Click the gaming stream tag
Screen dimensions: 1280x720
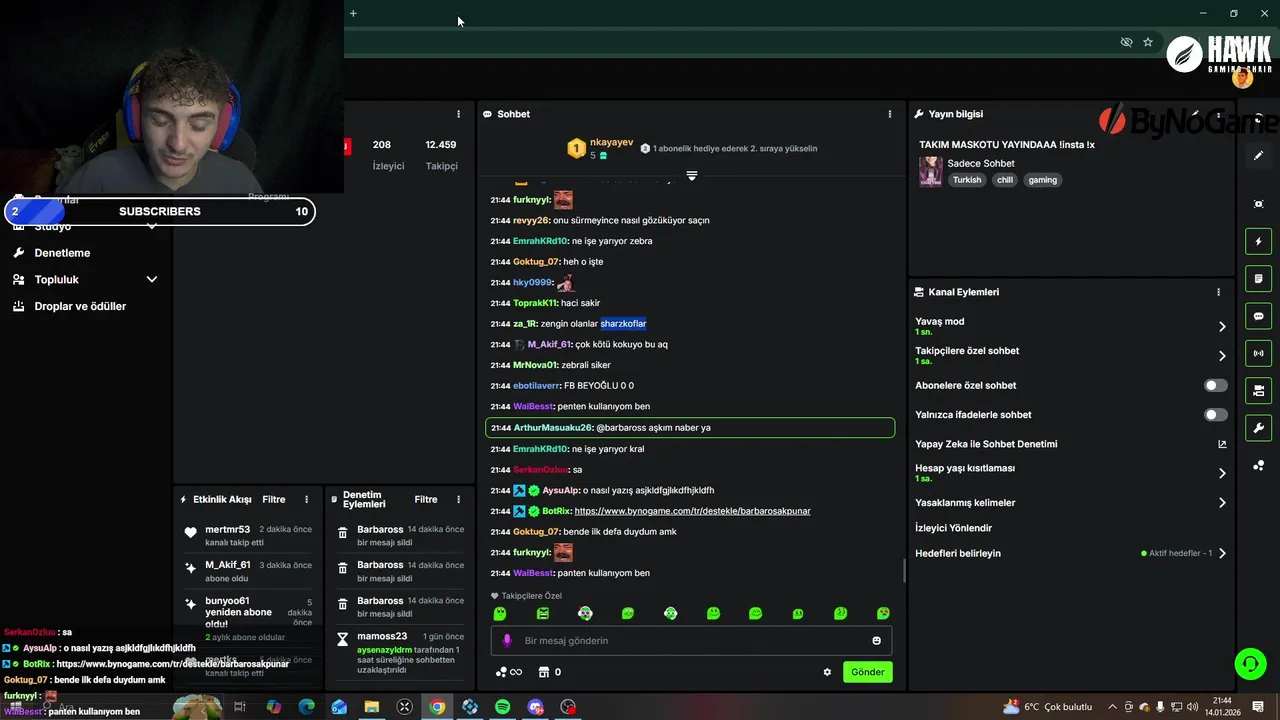pos(1042,180)
